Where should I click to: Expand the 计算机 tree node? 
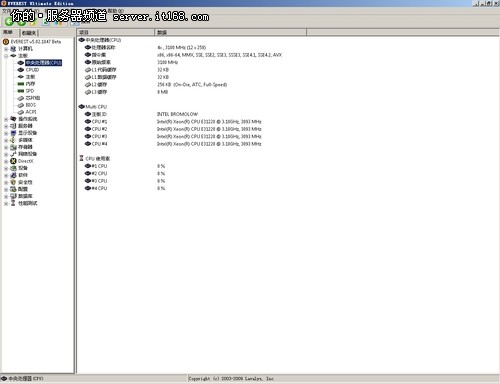coord(6,49)
